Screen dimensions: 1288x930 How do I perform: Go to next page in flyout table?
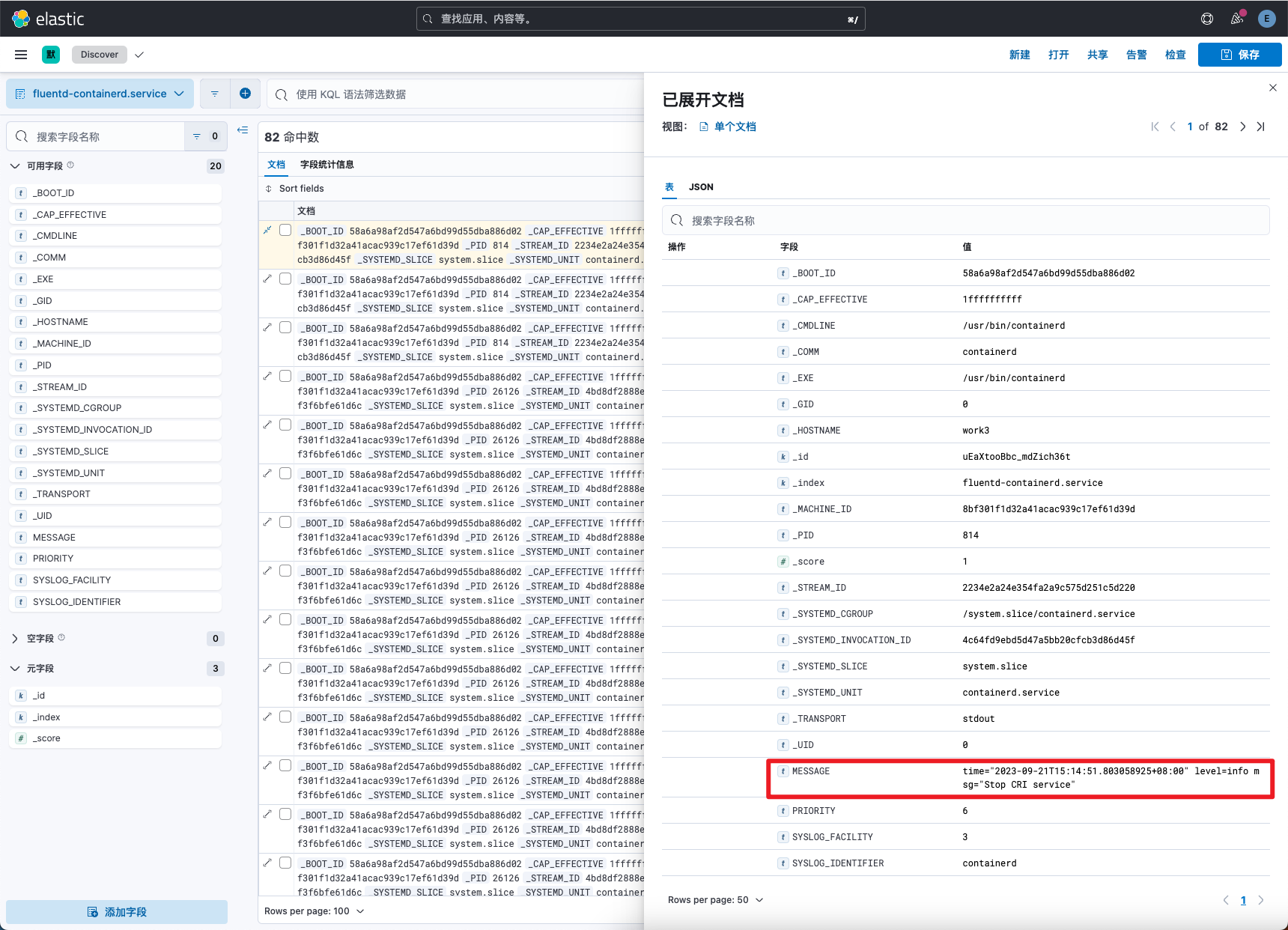pyautogui.click(x=1261, y=900)
